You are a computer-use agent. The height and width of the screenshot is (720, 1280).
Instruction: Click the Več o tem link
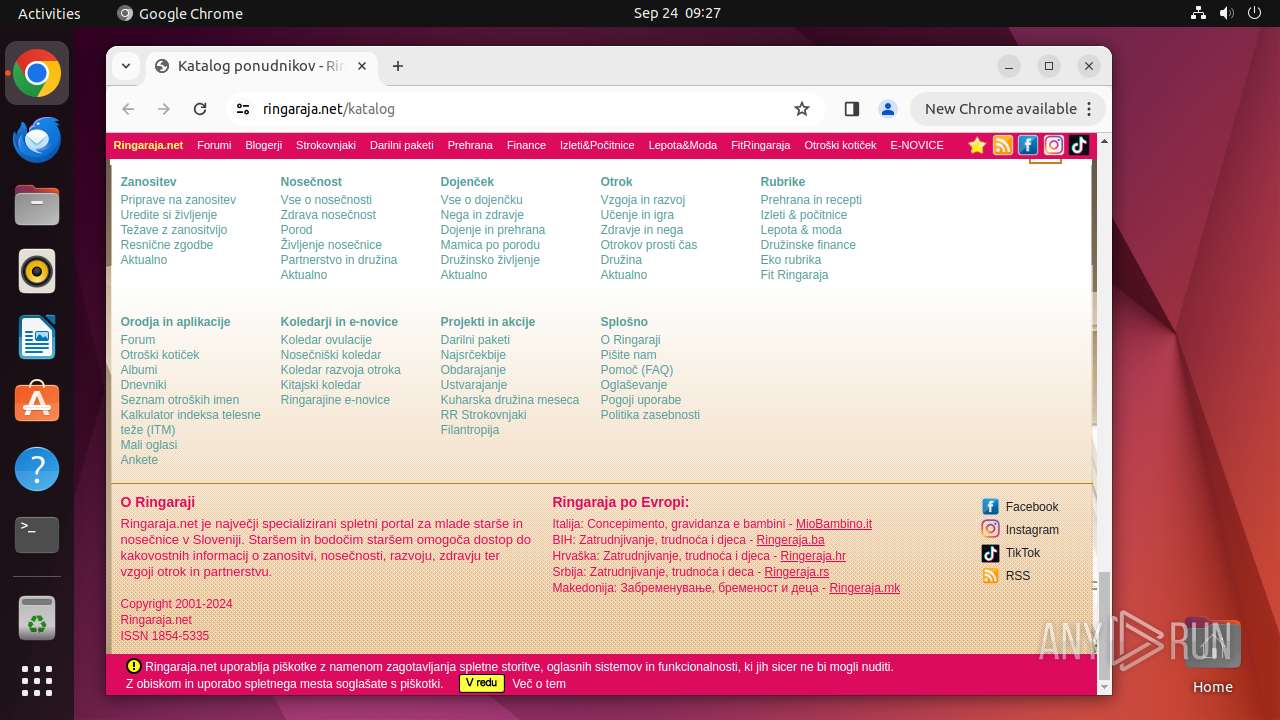tap(539, 684)
